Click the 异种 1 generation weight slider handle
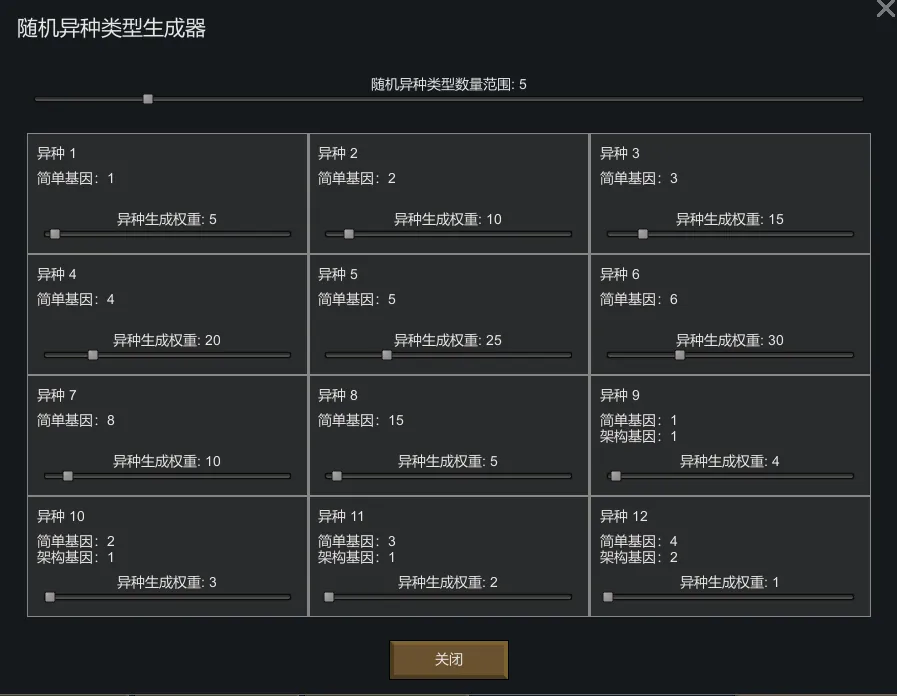The image size is (897, 696). 55,234
